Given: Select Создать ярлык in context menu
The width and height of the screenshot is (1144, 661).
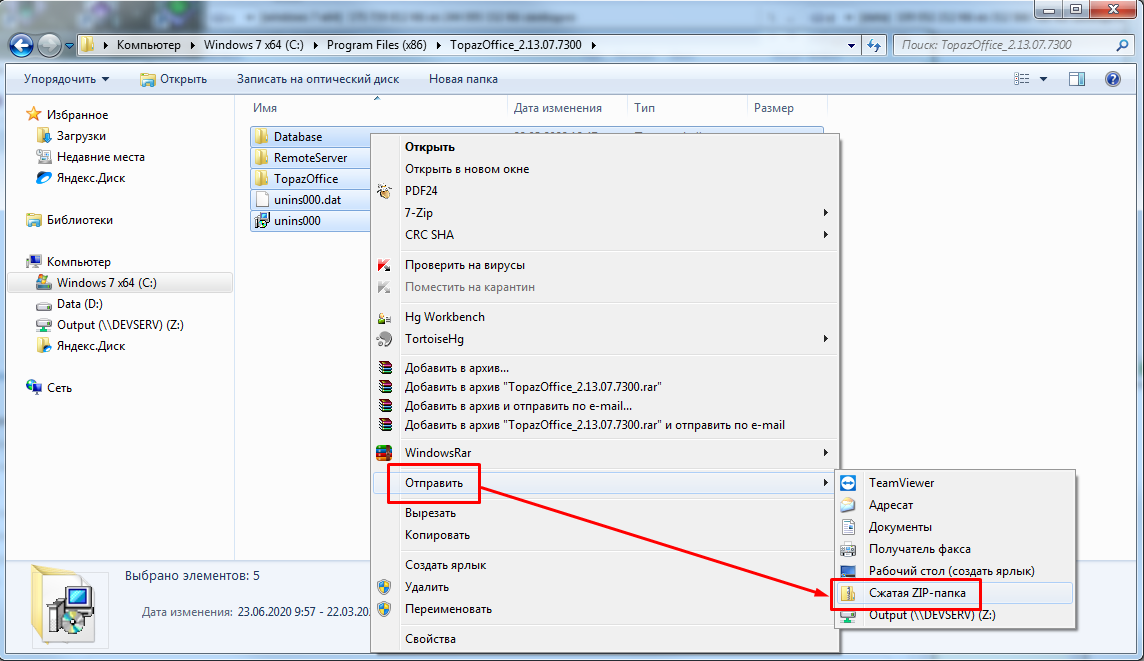Looking at the screenshot, I should (606, 565).
